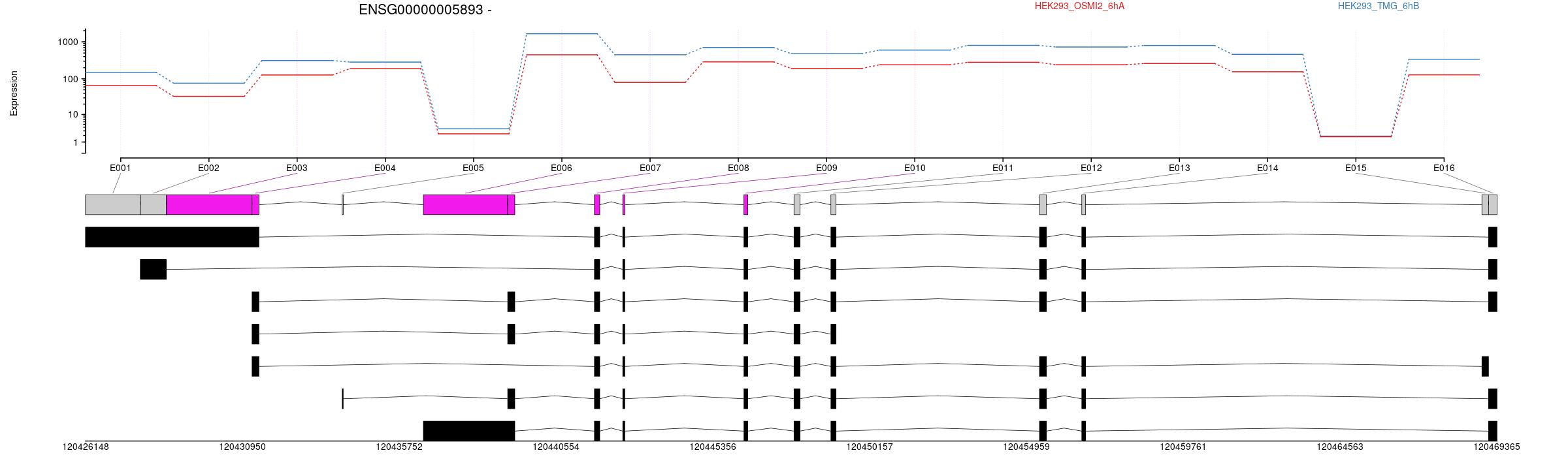Click the last black exon of the fifth transcript
1568x457 pixels.
pyautogui.click(x=1485, y=366)
